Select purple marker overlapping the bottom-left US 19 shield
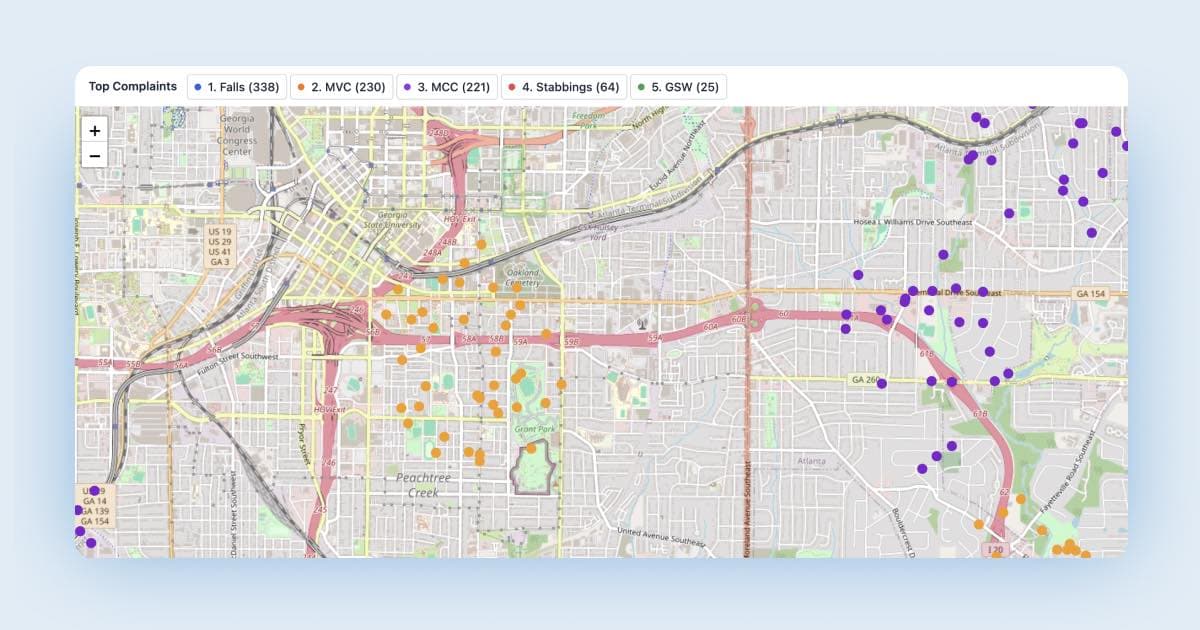The width and height of the screenshot is (1200, 630). pos(94,491)
